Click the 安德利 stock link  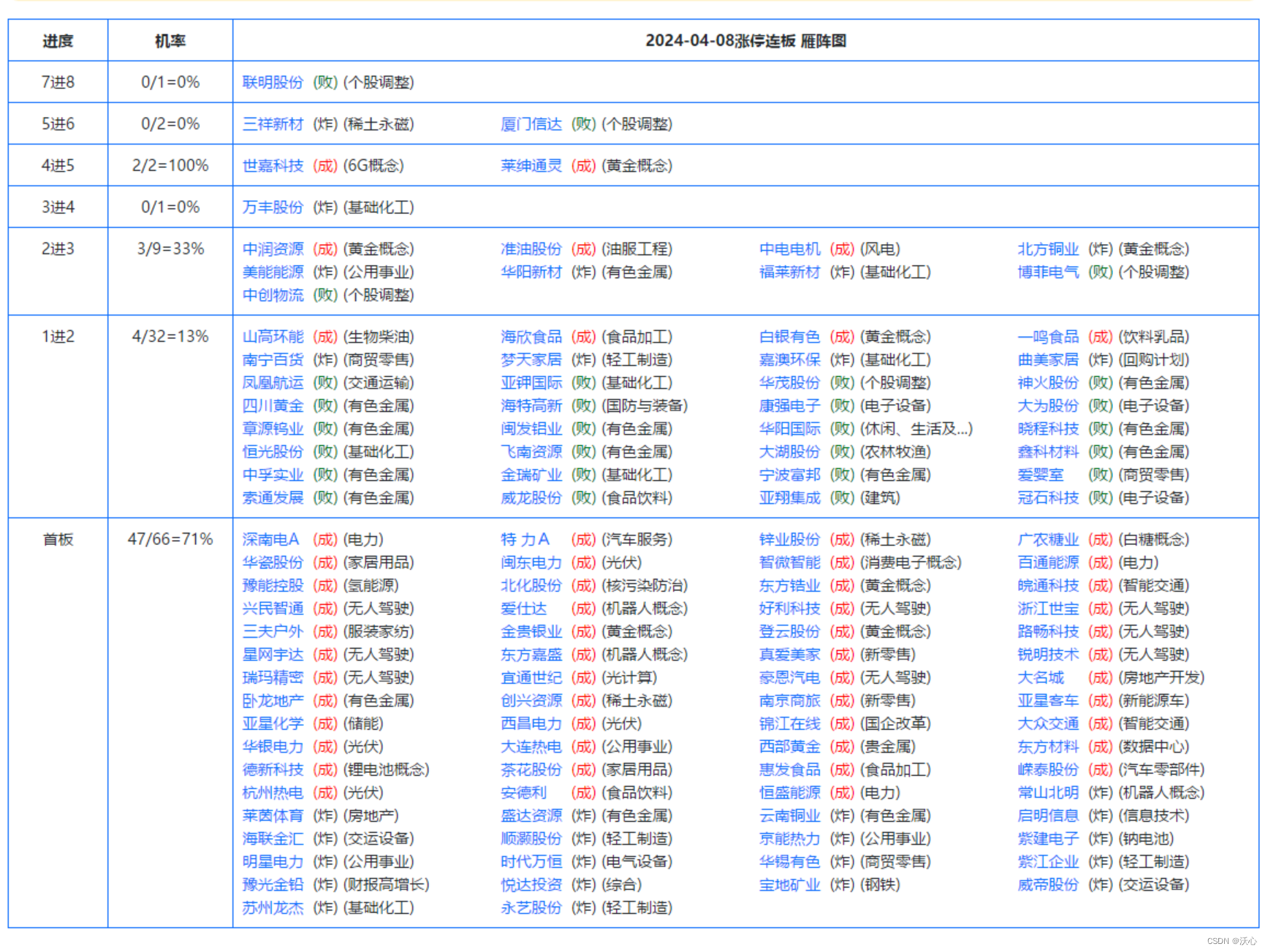click(524, 793)
